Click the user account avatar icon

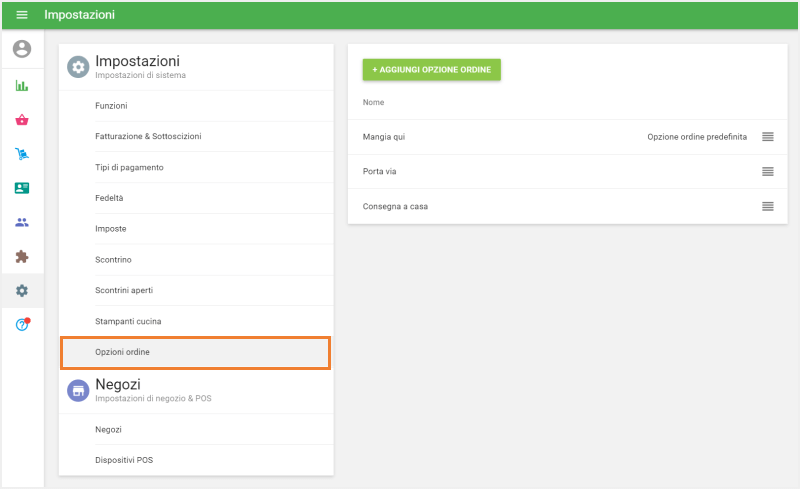coord(22,49)
